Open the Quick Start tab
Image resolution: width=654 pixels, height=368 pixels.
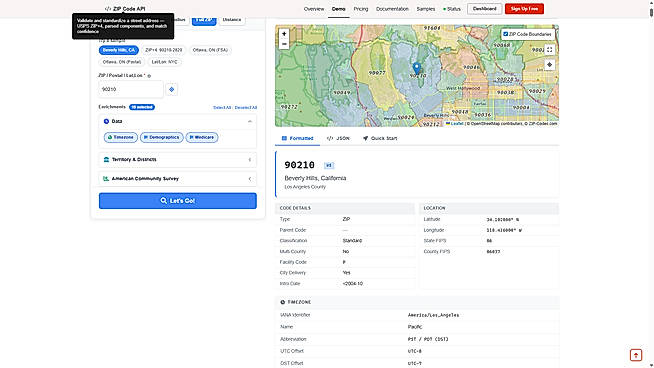(x=380, y=139)
